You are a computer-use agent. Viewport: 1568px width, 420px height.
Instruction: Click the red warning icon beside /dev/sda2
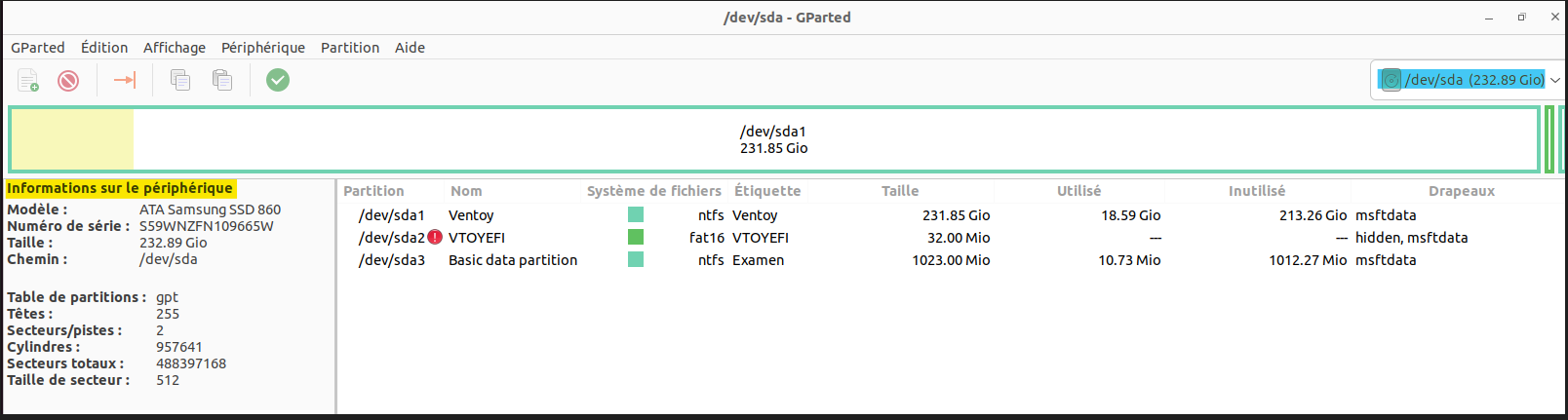(x=435, y=237)
